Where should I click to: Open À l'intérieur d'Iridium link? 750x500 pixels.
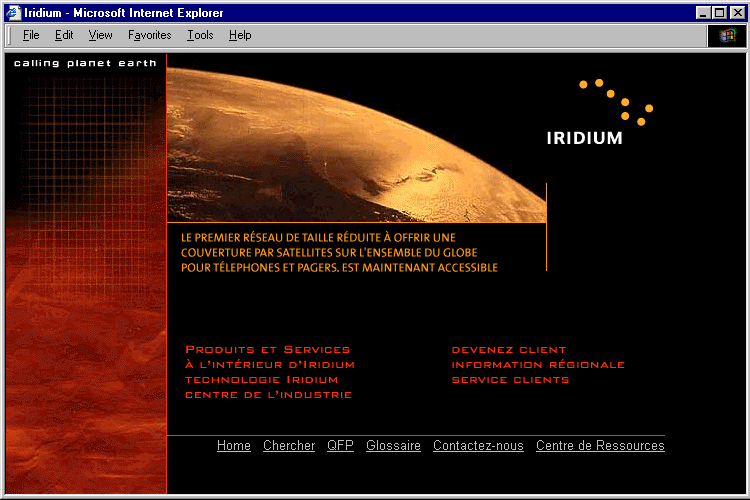[x=270, y=365]
